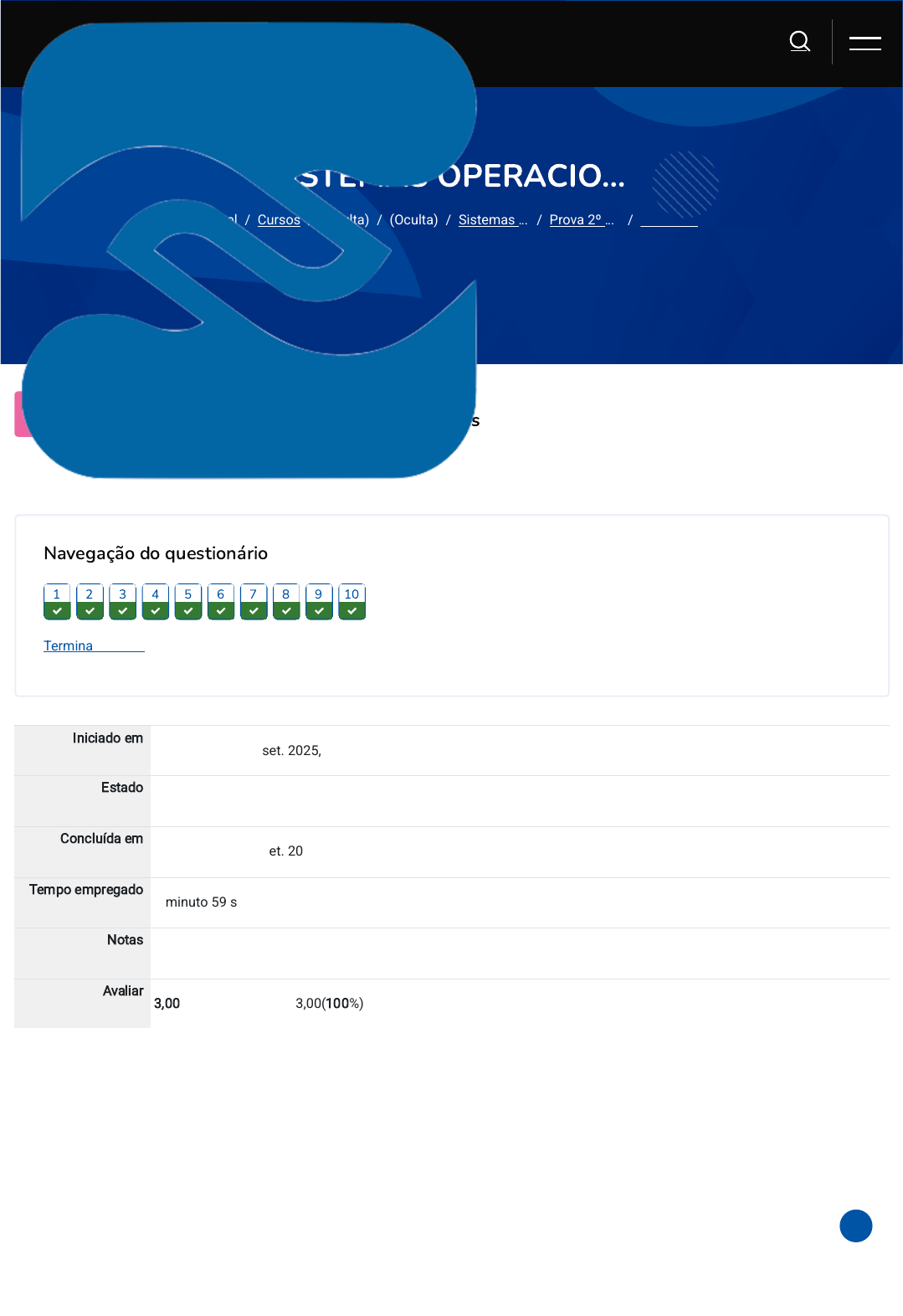Image resolution: width=903 pixels, height=1316 pixels.
Task: Open question 4 from navigation
Action: pos(155,601)
